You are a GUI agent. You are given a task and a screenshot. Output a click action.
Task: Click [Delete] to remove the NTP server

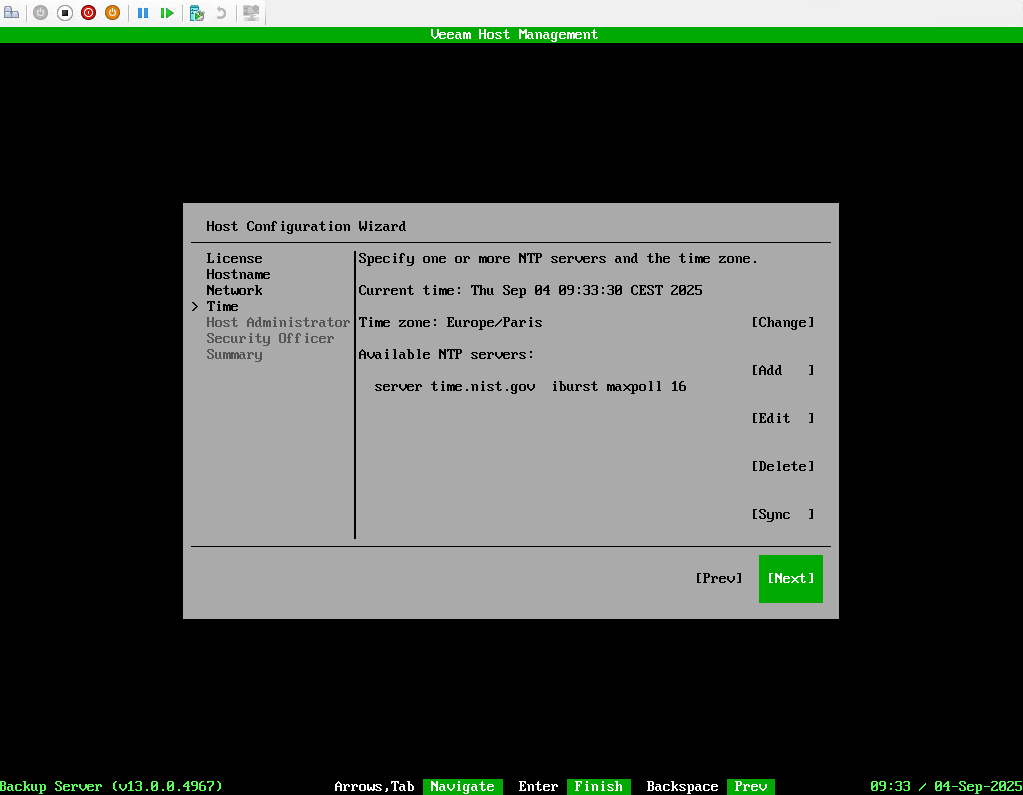coord(782,466)
